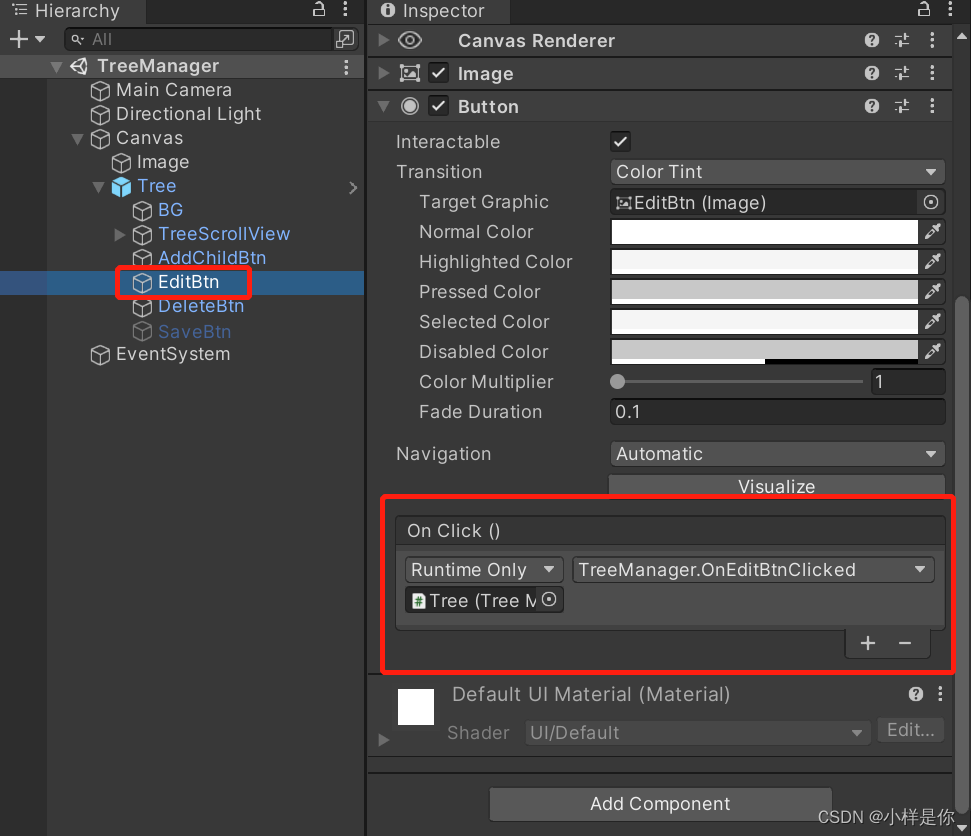Click the Add Component button
The width and height of the screenshot is (971, 836).
click(659, 804)
